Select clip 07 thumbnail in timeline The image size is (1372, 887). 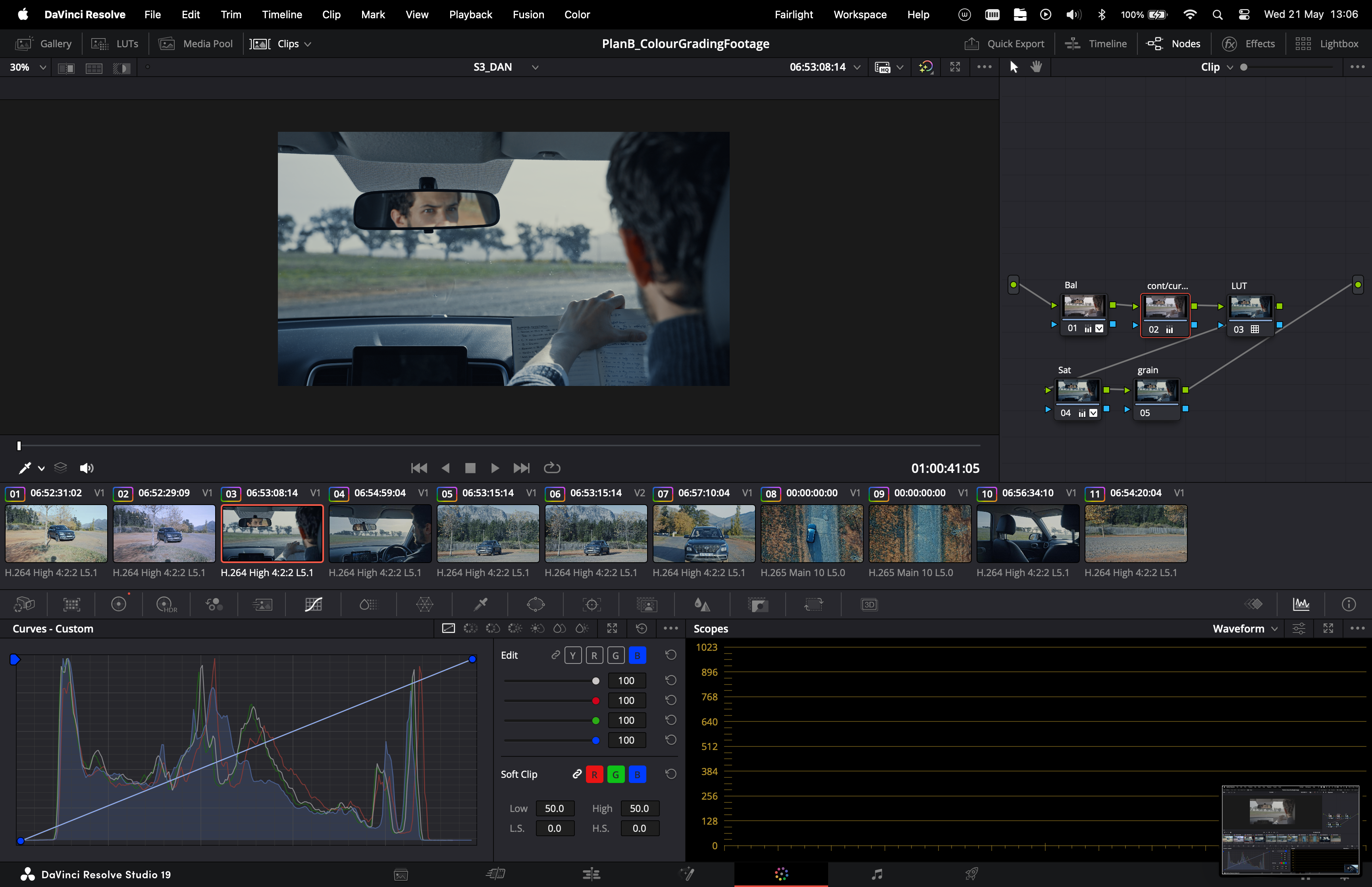(703, 533)
